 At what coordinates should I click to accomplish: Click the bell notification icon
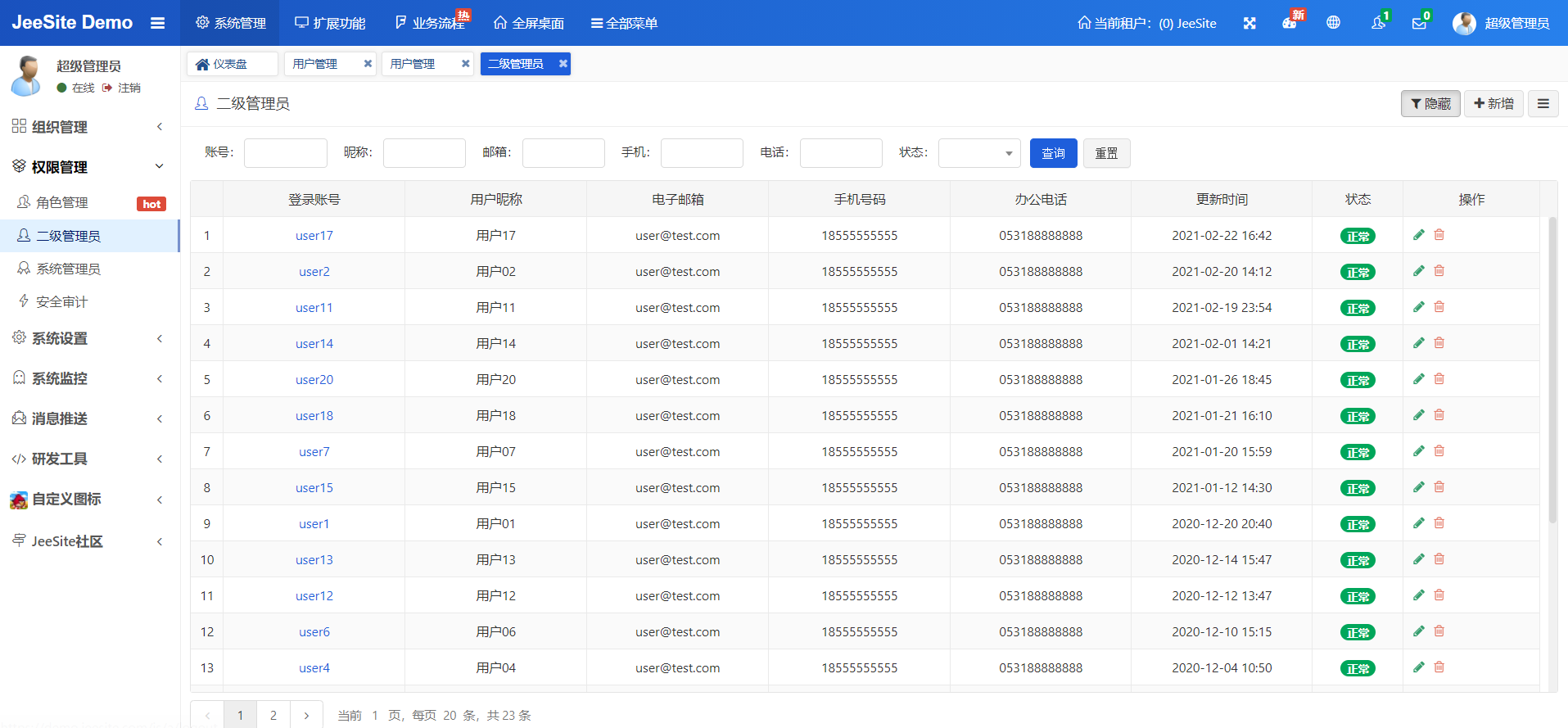(x=1378, y=23)
